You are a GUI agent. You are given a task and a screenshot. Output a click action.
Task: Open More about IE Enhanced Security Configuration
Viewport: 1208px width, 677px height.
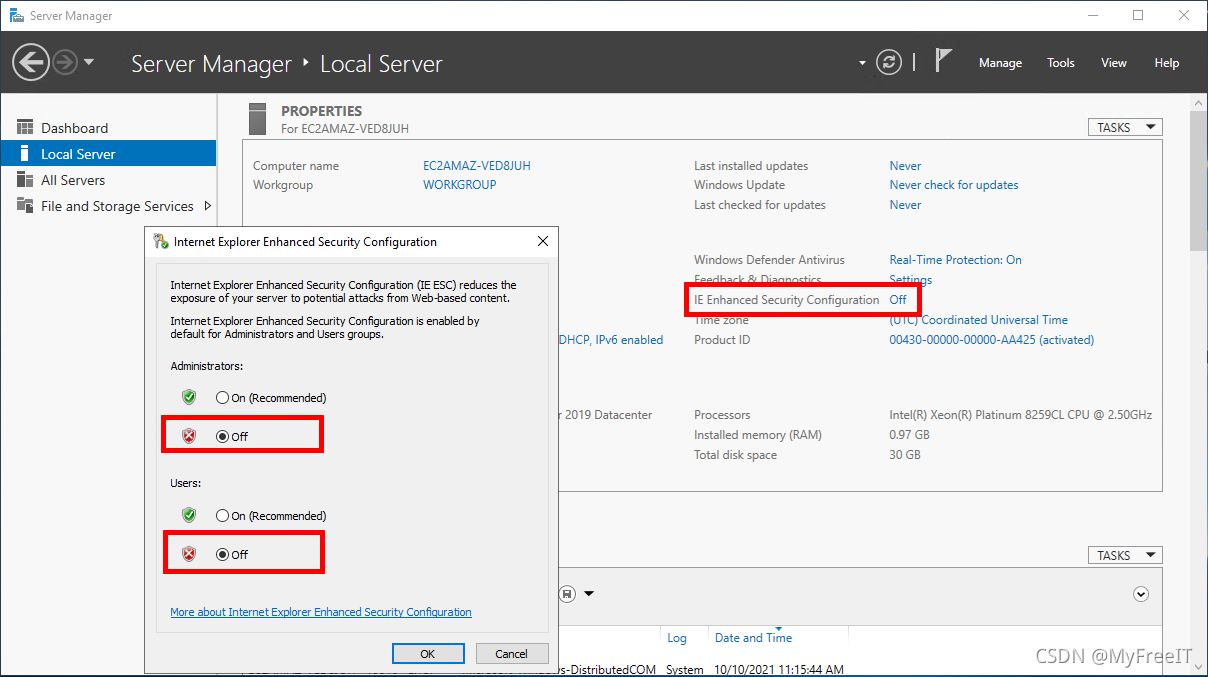point(321,612)
